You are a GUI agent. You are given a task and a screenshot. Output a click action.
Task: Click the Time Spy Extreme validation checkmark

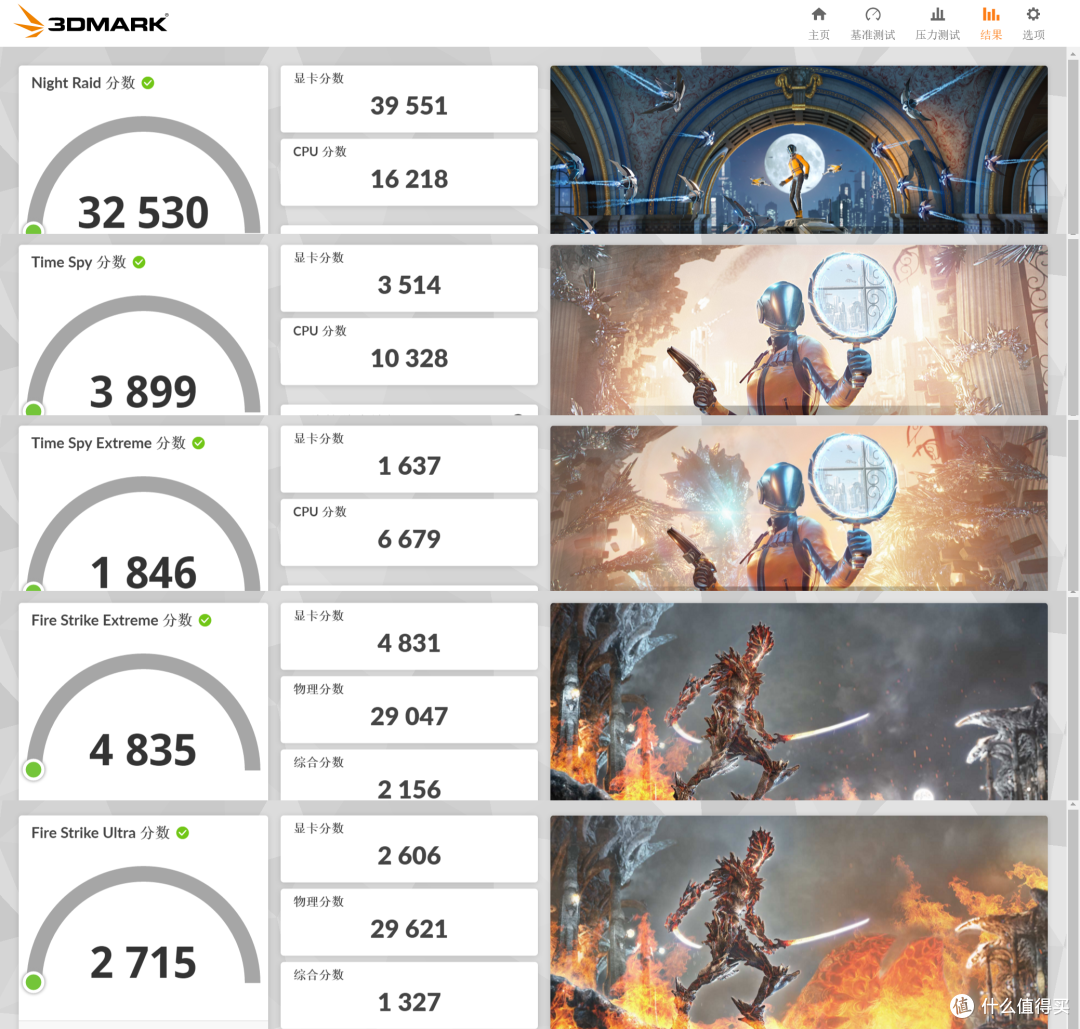click(x=198, y=443)
